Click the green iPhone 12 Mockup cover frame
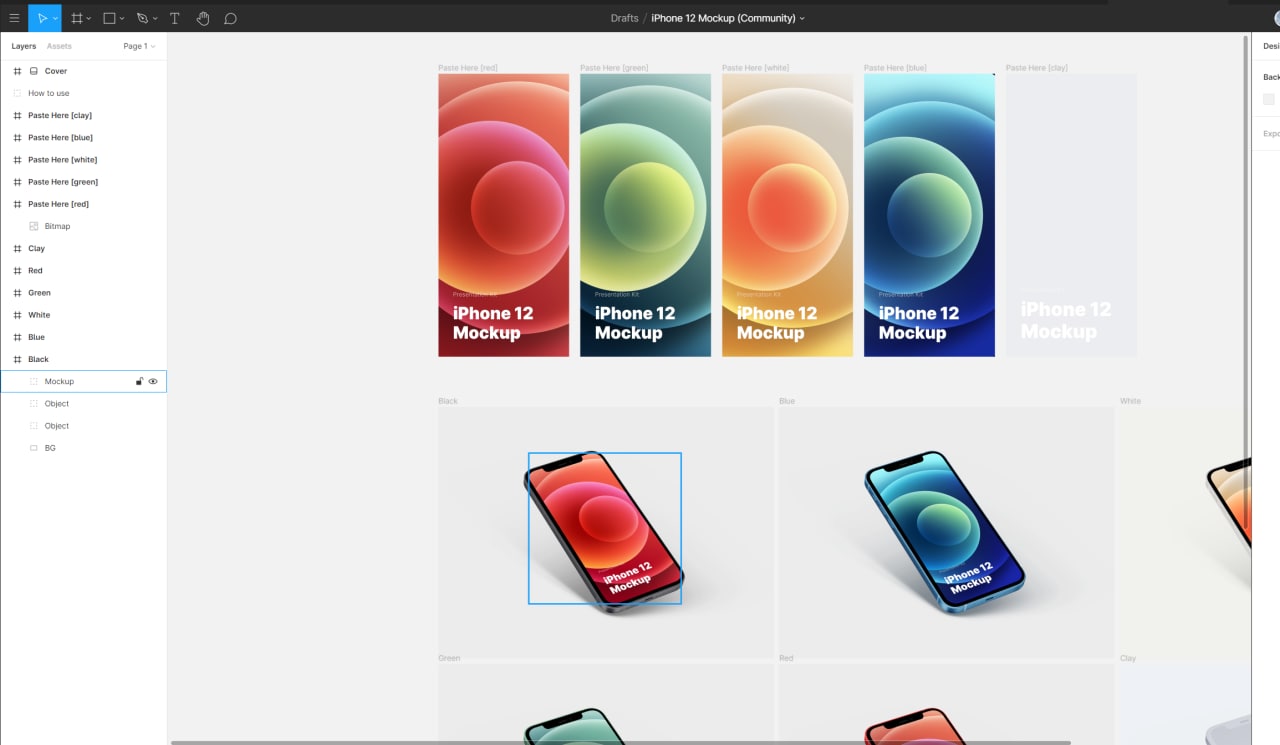 (645, 215)
